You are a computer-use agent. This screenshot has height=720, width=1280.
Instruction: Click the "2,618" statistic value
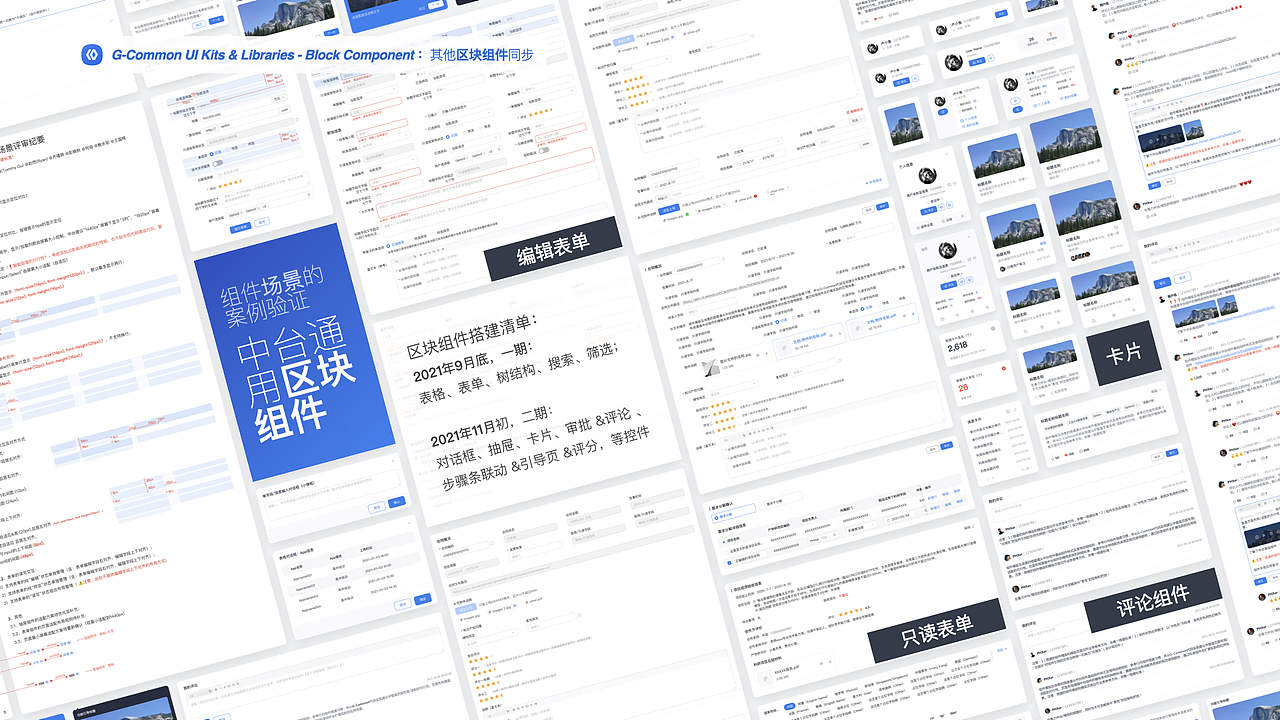coord(959,346)
